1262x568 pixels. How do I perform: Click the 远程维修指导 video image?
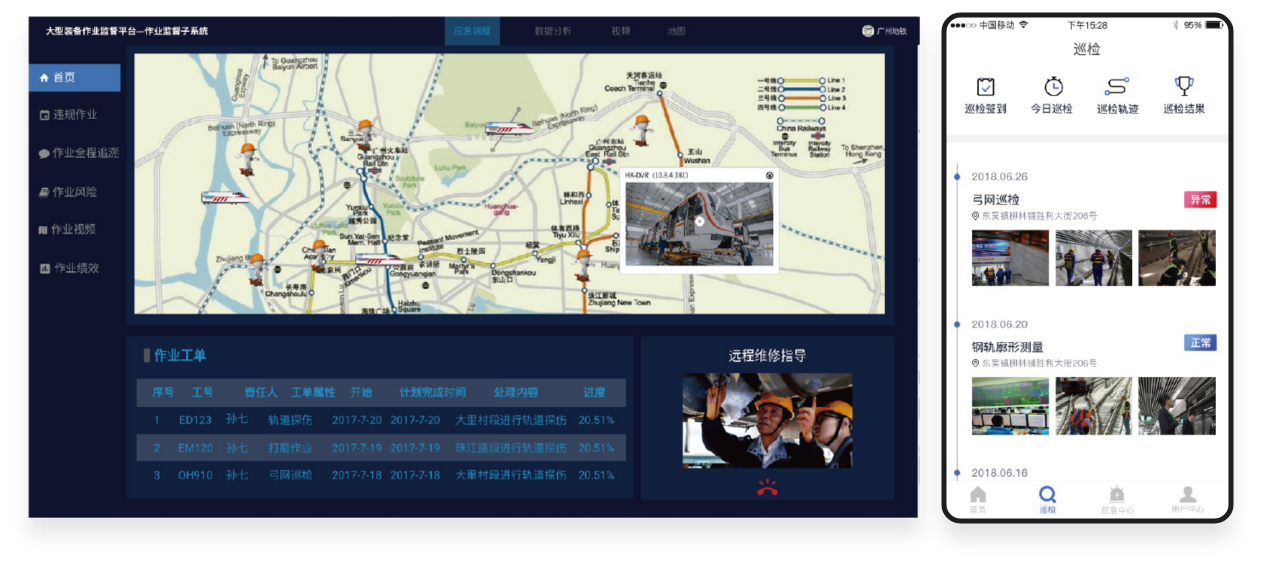[767, 420]
